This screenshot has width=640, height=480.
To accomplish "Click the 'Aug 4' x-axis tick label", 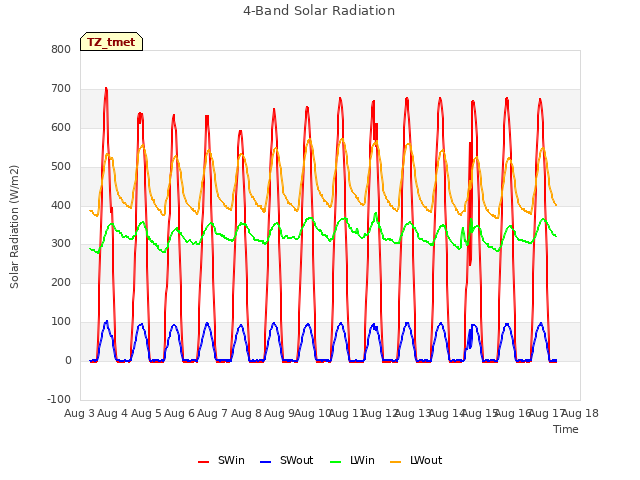I will click(x=113, y=413).
